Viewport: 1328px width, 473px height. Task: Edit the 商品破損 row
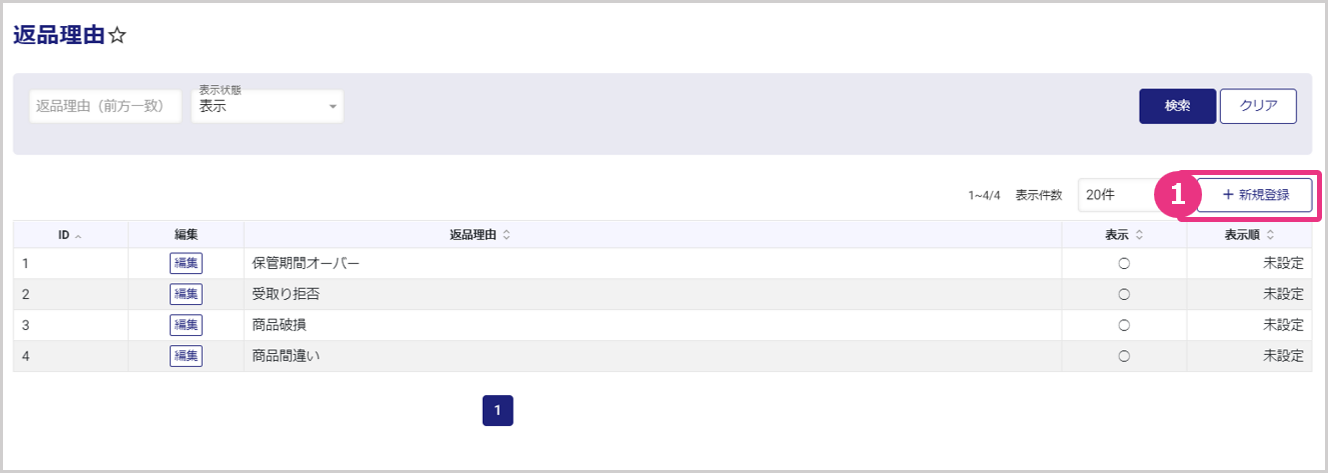[x=186, y=325]
